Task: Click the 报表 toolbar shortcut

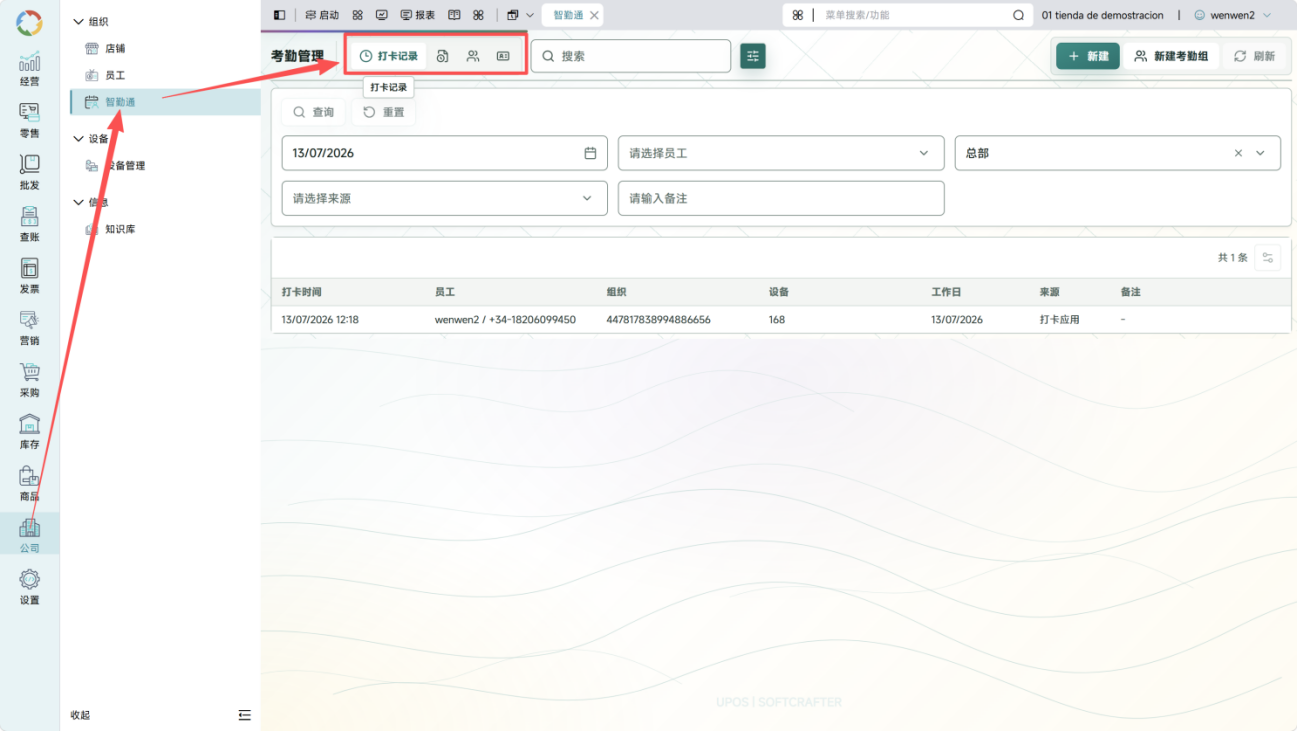Action: (x=418, y=15)
